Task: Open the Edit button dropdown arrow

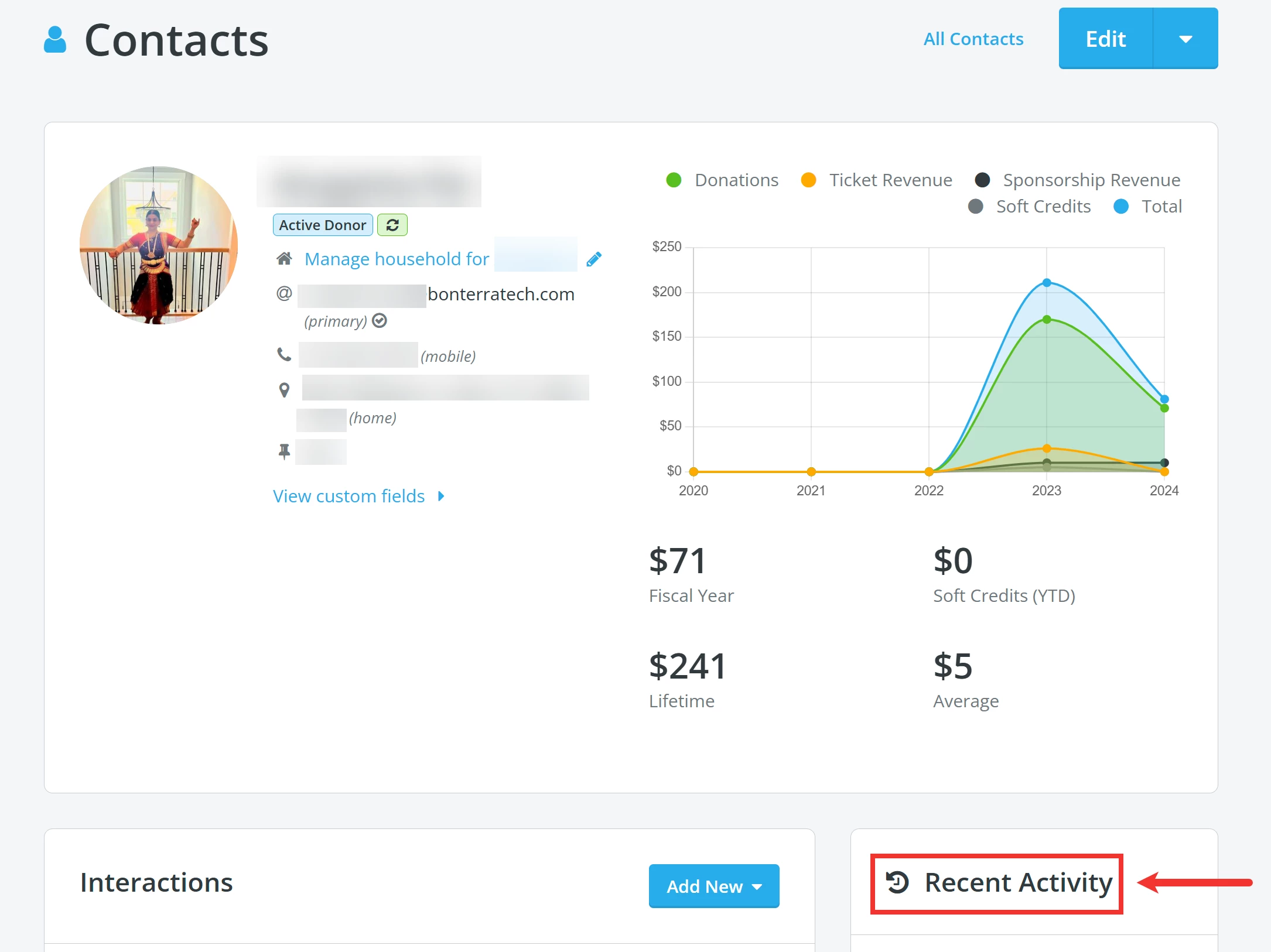Action: (1185, 39)
